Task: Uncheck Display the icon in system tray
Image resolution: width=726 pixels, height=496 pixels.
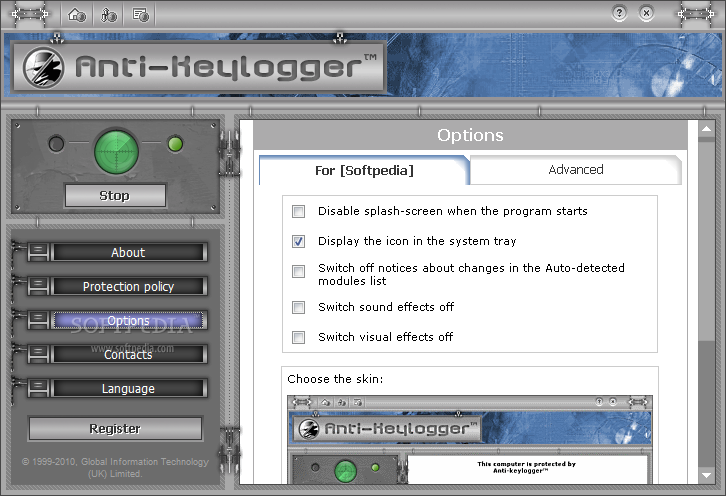Action: point(299,241)
